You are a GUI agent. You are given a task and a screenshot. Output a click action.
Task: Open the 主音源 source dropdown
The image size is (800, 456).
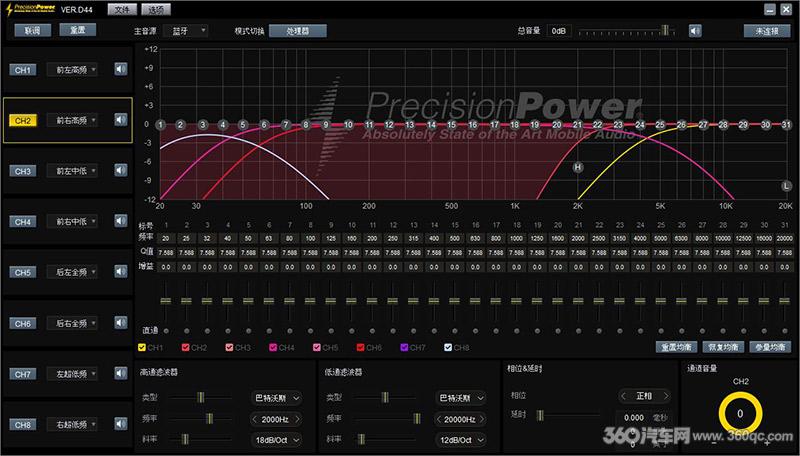click(186, 31)
